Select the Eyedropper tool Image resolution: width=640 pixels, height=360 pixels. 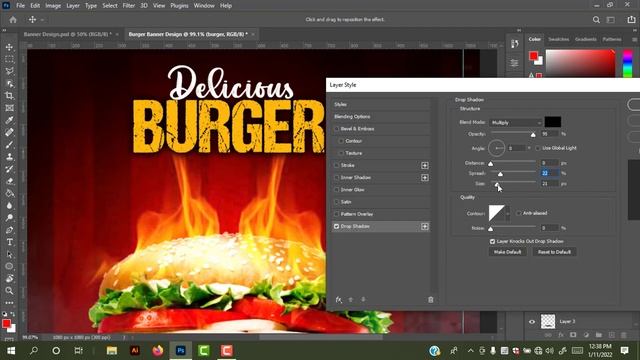(9, 120)
